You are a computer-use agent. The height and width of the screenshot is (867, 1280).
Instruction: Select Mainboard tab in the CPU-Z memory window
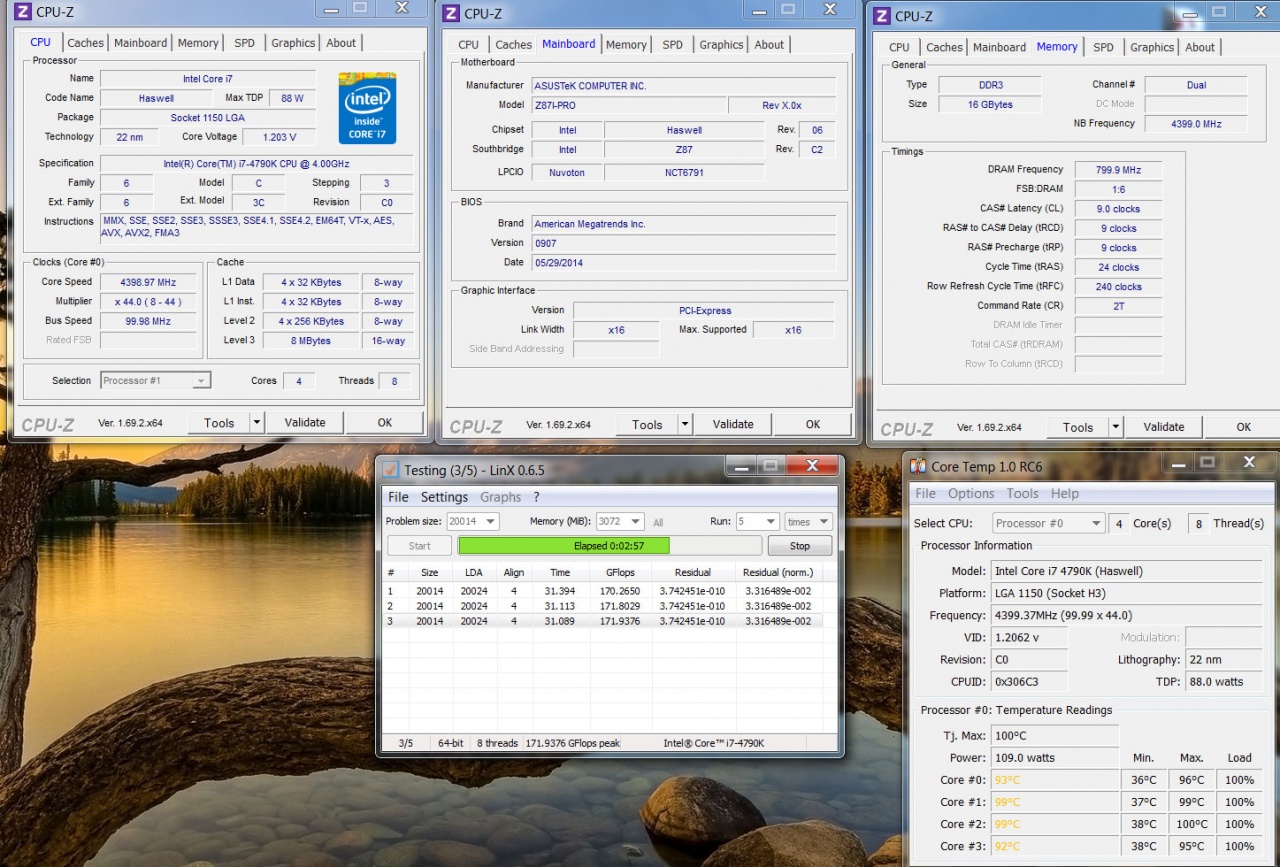(x=1000, y=47)
